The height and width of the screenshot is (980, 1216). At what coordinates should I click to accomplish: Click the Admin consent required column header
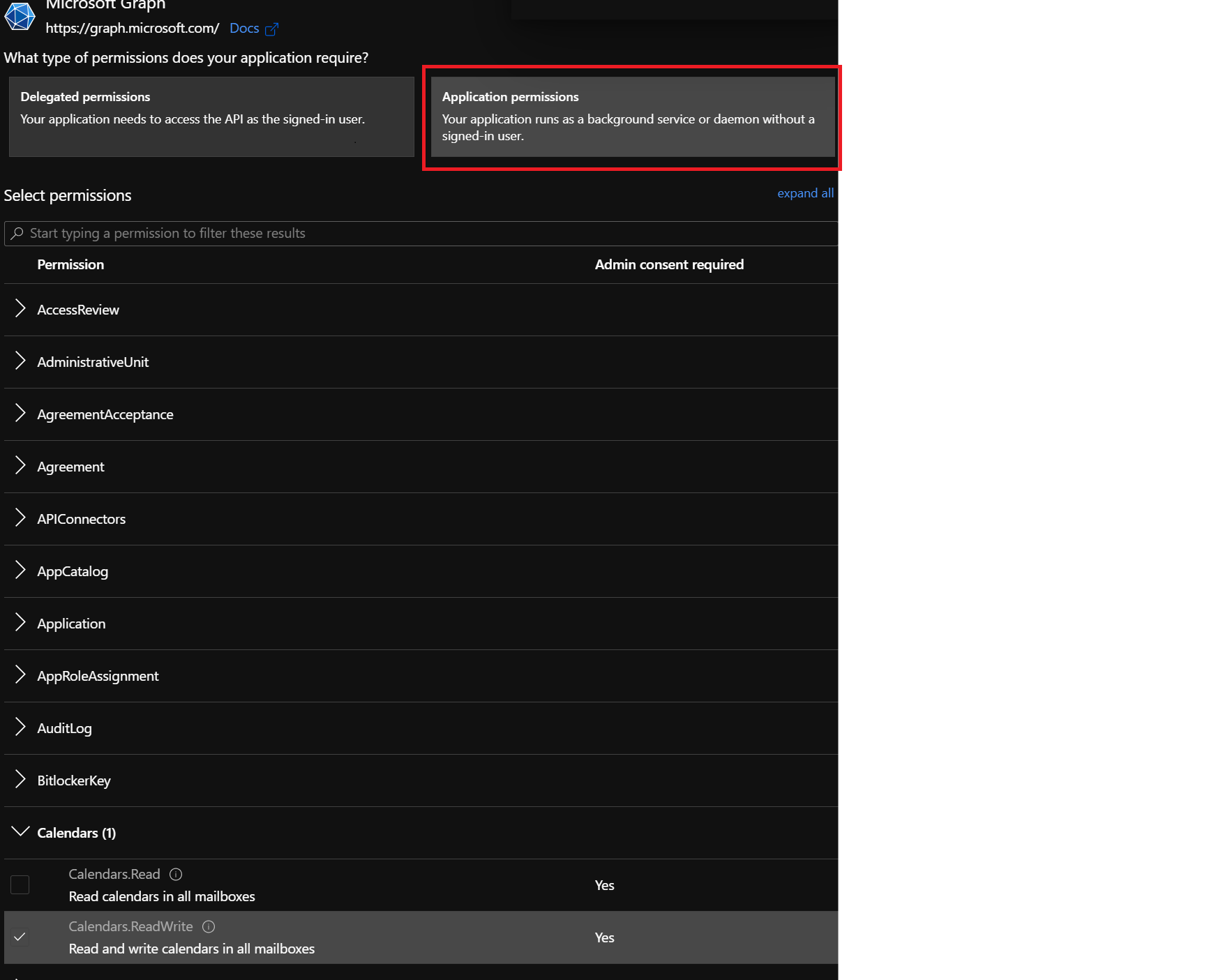[x=669, y=264]
